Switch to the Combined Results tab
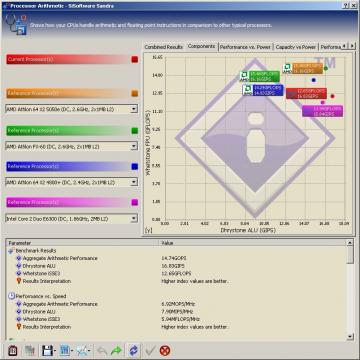This screenshot has height=360, width=360. (x=164, y=47)
